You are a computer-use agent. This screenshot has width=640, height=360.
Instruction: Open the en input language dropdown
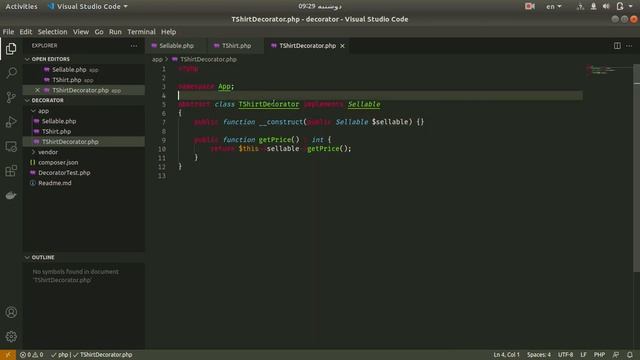pos(554,6)
